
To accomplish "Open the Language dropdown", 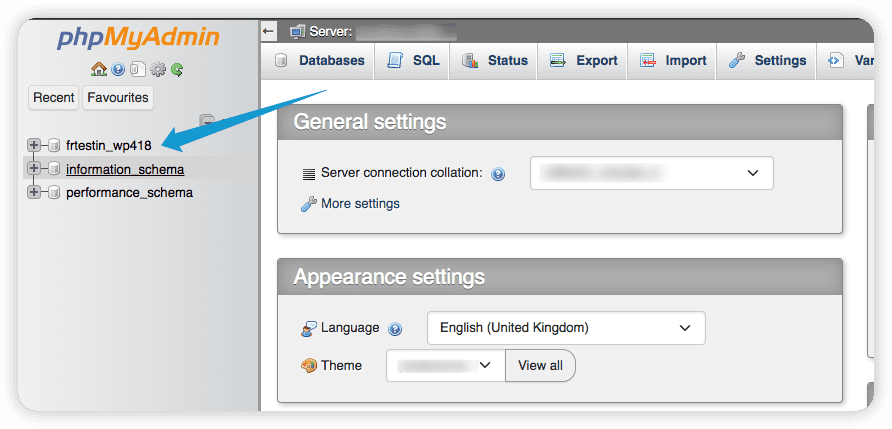I will [566, 328].
